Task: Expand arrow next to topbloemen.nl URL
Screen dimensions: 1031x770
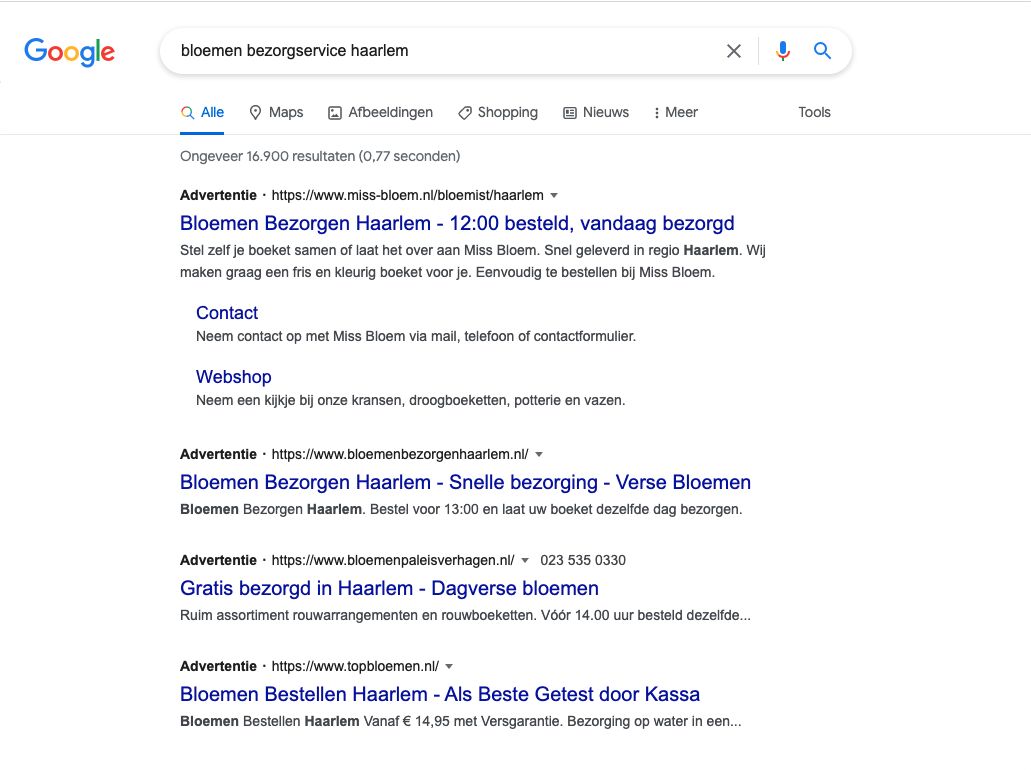Action: (x=449, y=666)
